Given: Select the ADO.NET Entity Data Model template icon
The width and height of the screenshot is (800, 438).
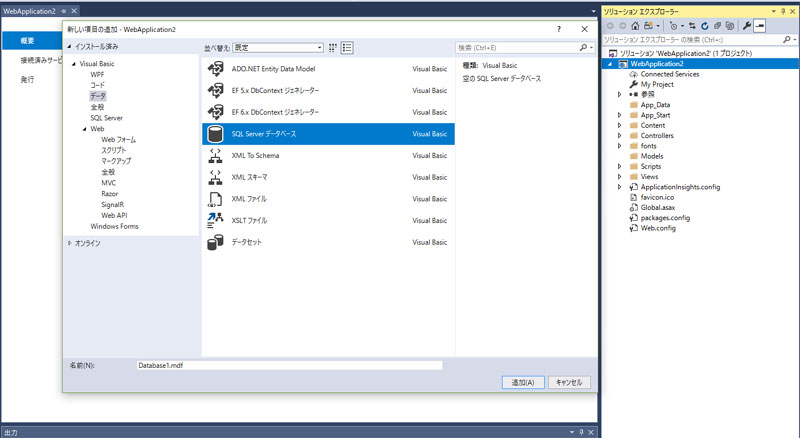Looking at the screenshot, I should [215, 69].
